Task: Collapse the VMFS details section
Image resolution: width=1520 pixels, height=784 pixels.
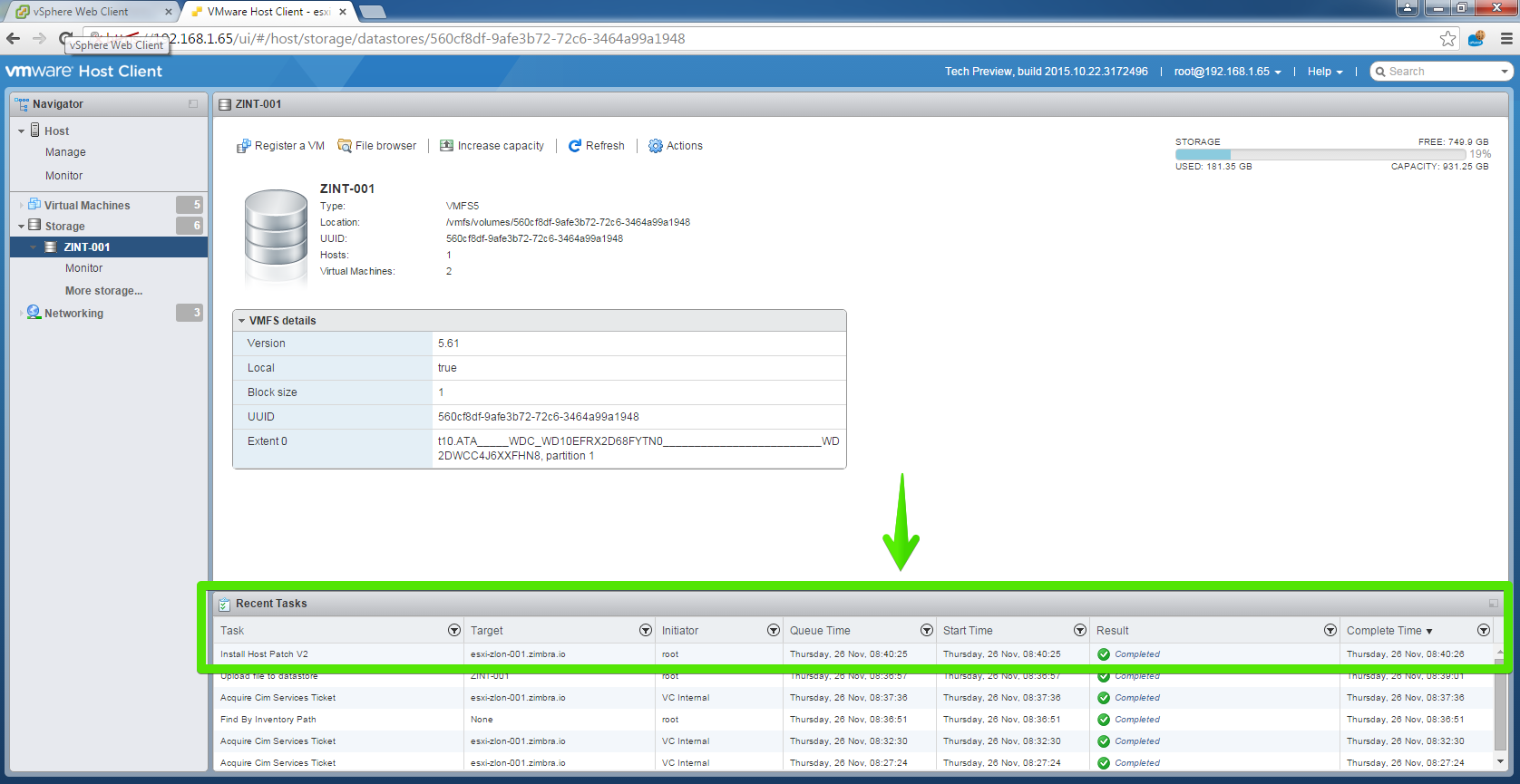Action: 241,321
